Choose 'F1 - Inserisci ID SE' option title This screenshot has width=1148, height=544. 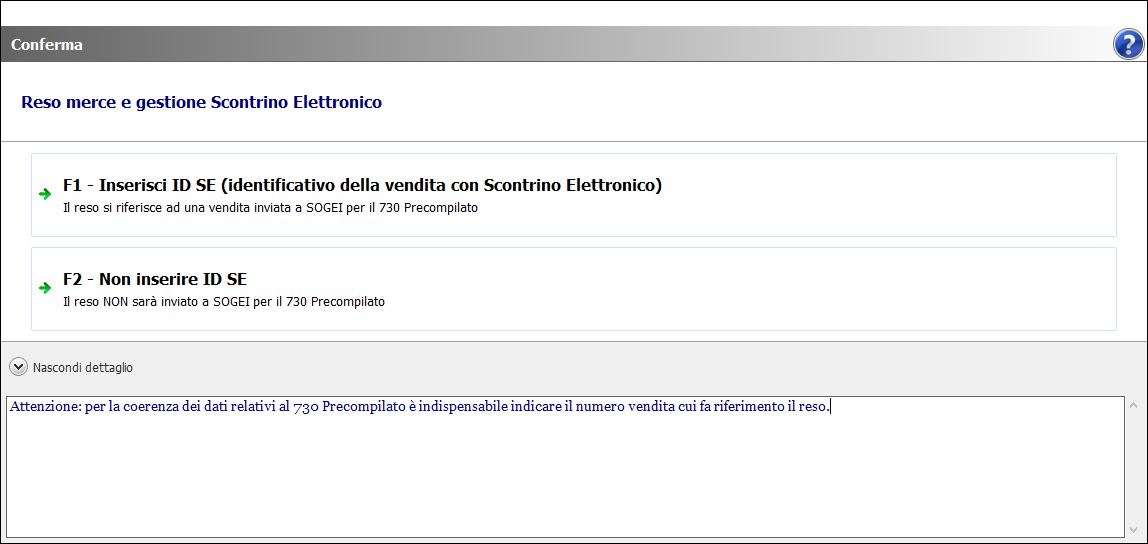(362, 185)
